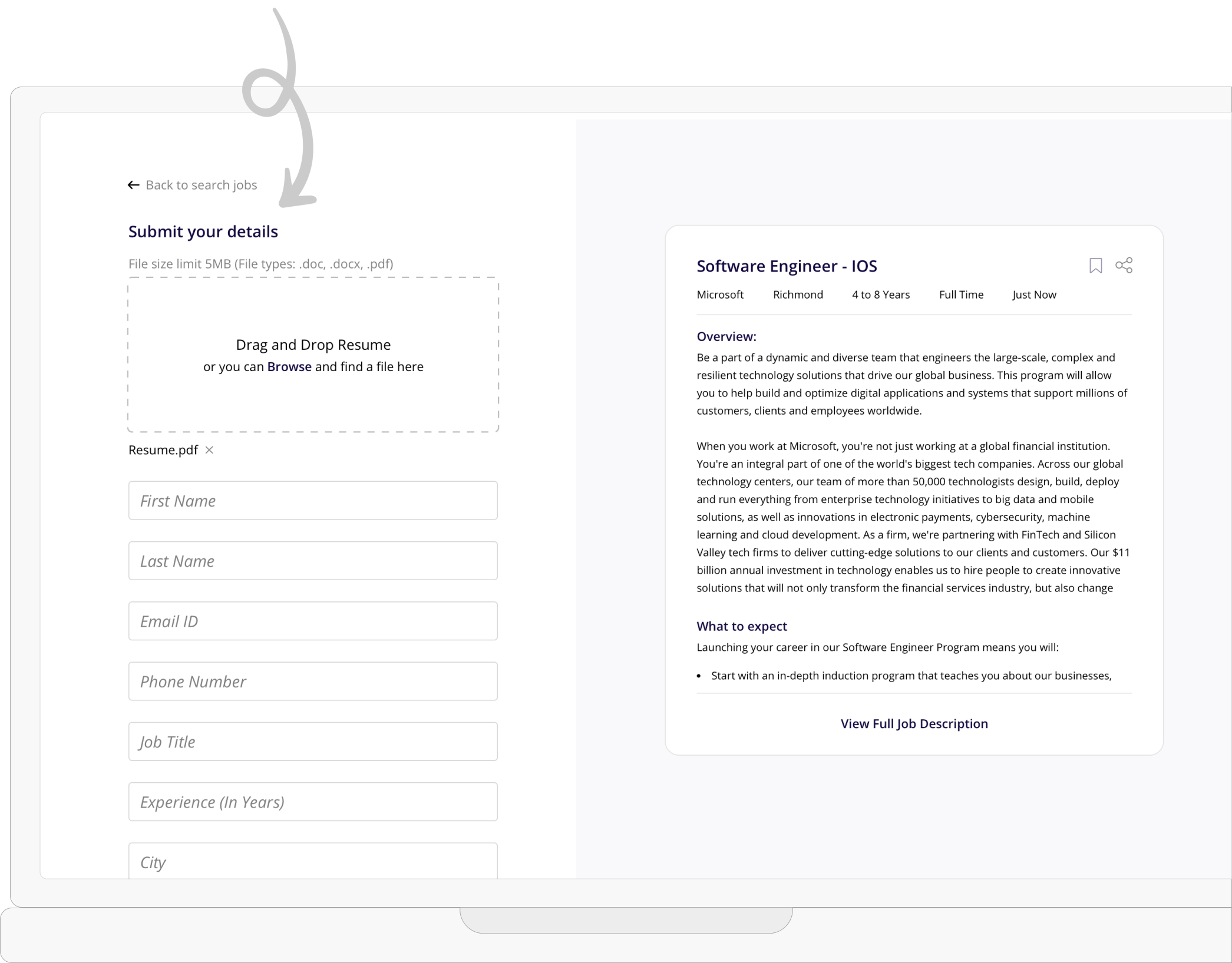This screenshot has width=1232, height=963.
Task: Remove the uploaded Resume.pdf file
Action: click(x=209, y=450)
